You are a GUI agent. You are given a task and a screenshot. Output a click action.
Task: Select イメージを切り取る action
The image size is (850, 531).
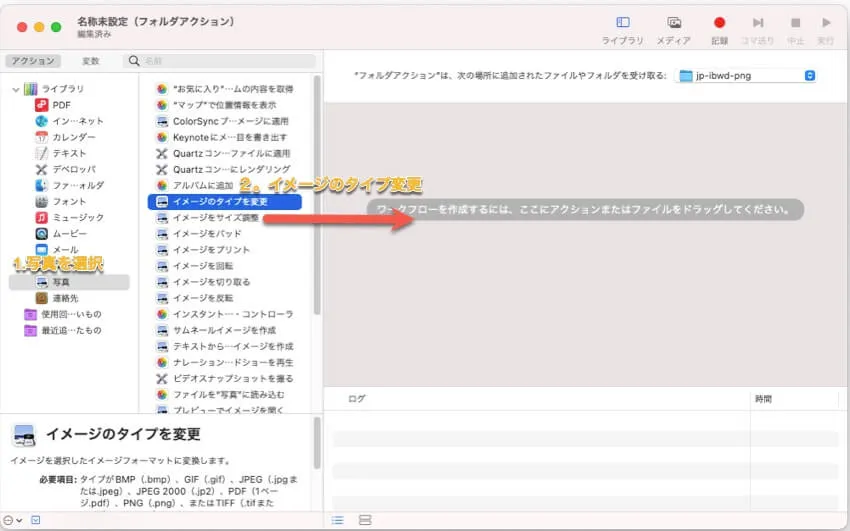click(203, 282)
